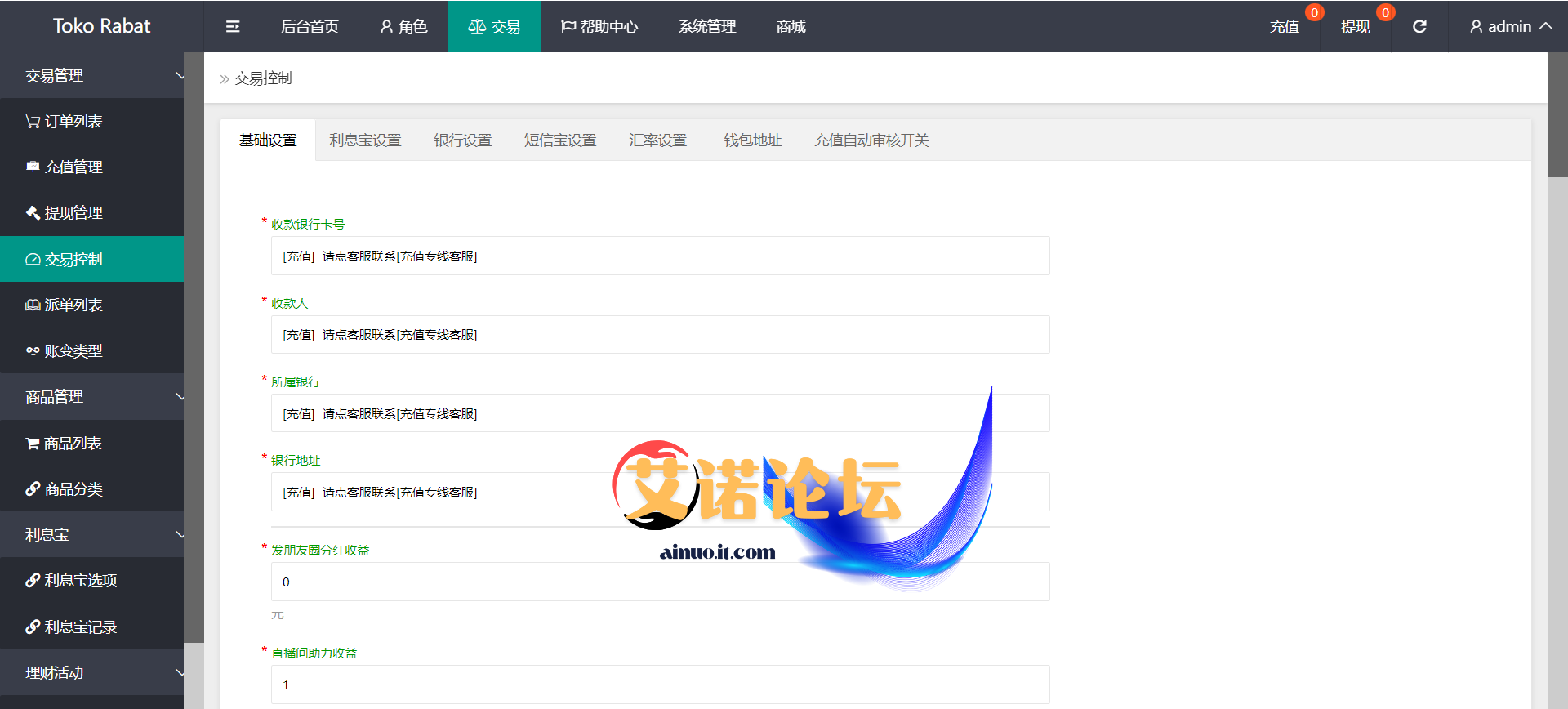Open 系统管理 in the top navigation
Screen dimensions: 1568x709
[707, 27]
